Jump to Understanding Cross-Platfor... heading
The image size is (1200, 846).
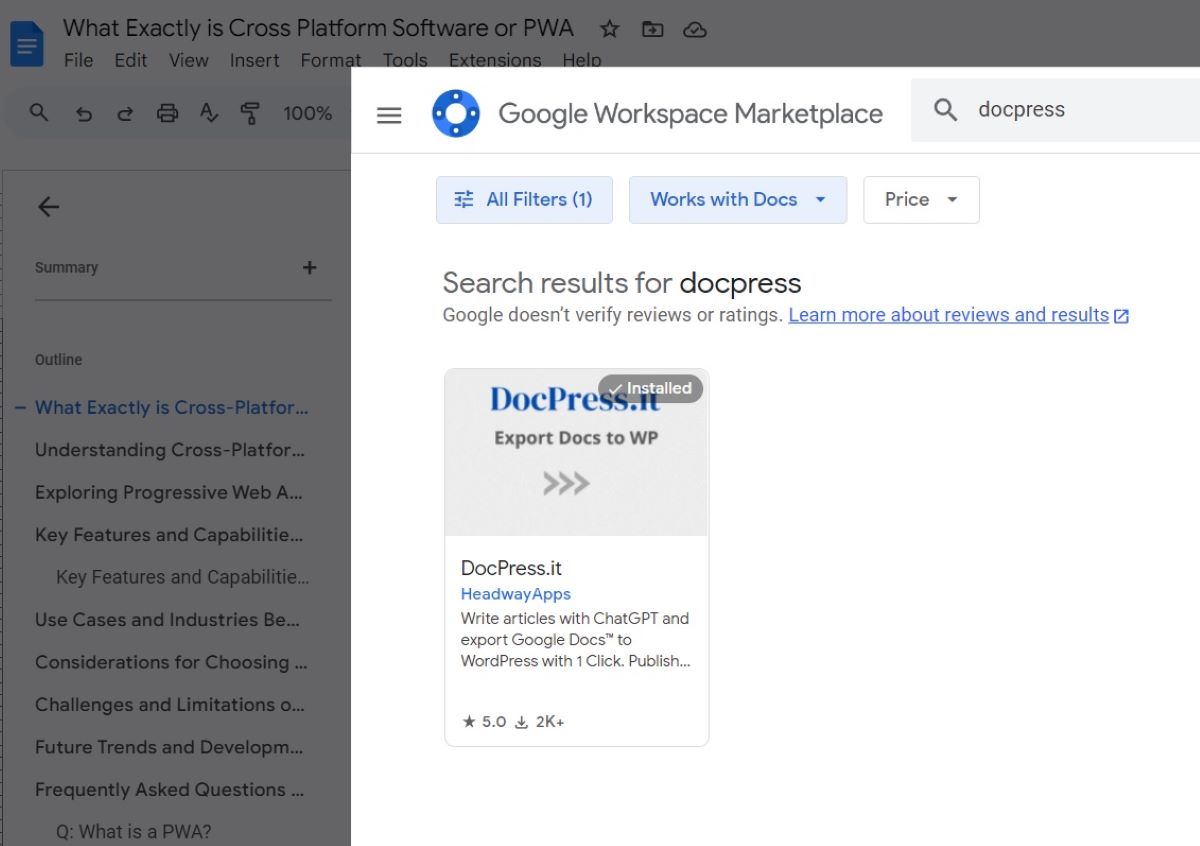pos(170,450)
